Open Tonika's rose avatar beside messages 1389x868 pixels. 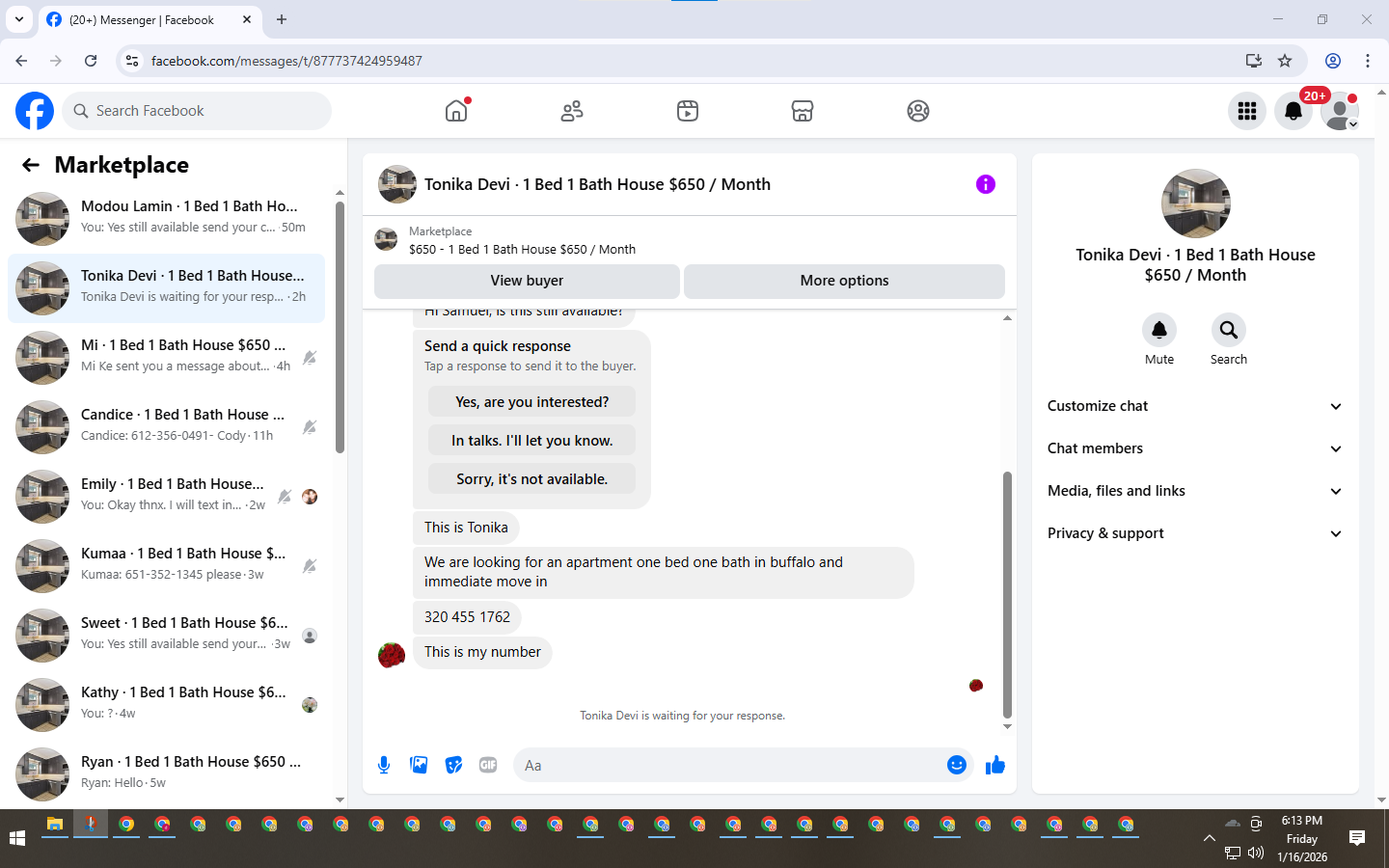click(392, 655)
